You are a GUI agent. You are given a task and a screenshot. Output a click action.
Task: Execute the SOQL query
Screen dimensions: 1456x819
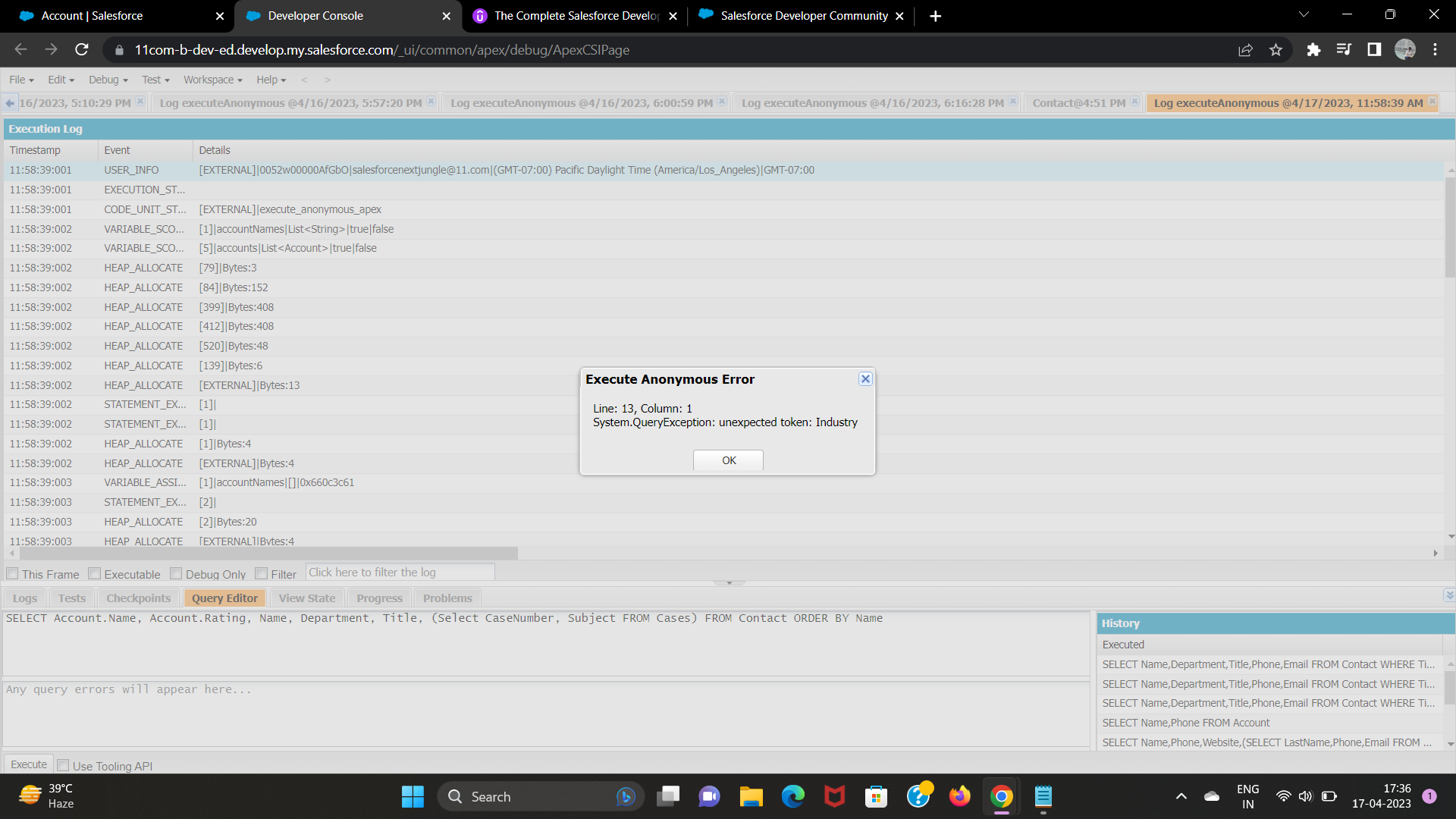(29, 764)
